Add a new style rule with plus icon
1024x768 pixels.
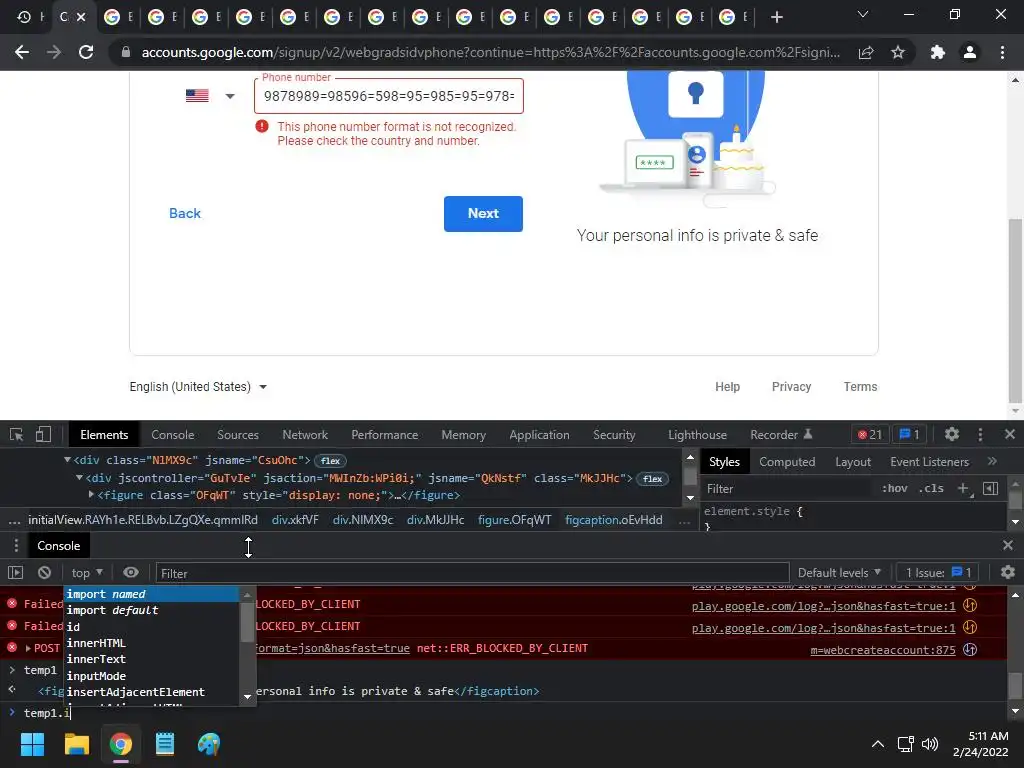(963, 488)
